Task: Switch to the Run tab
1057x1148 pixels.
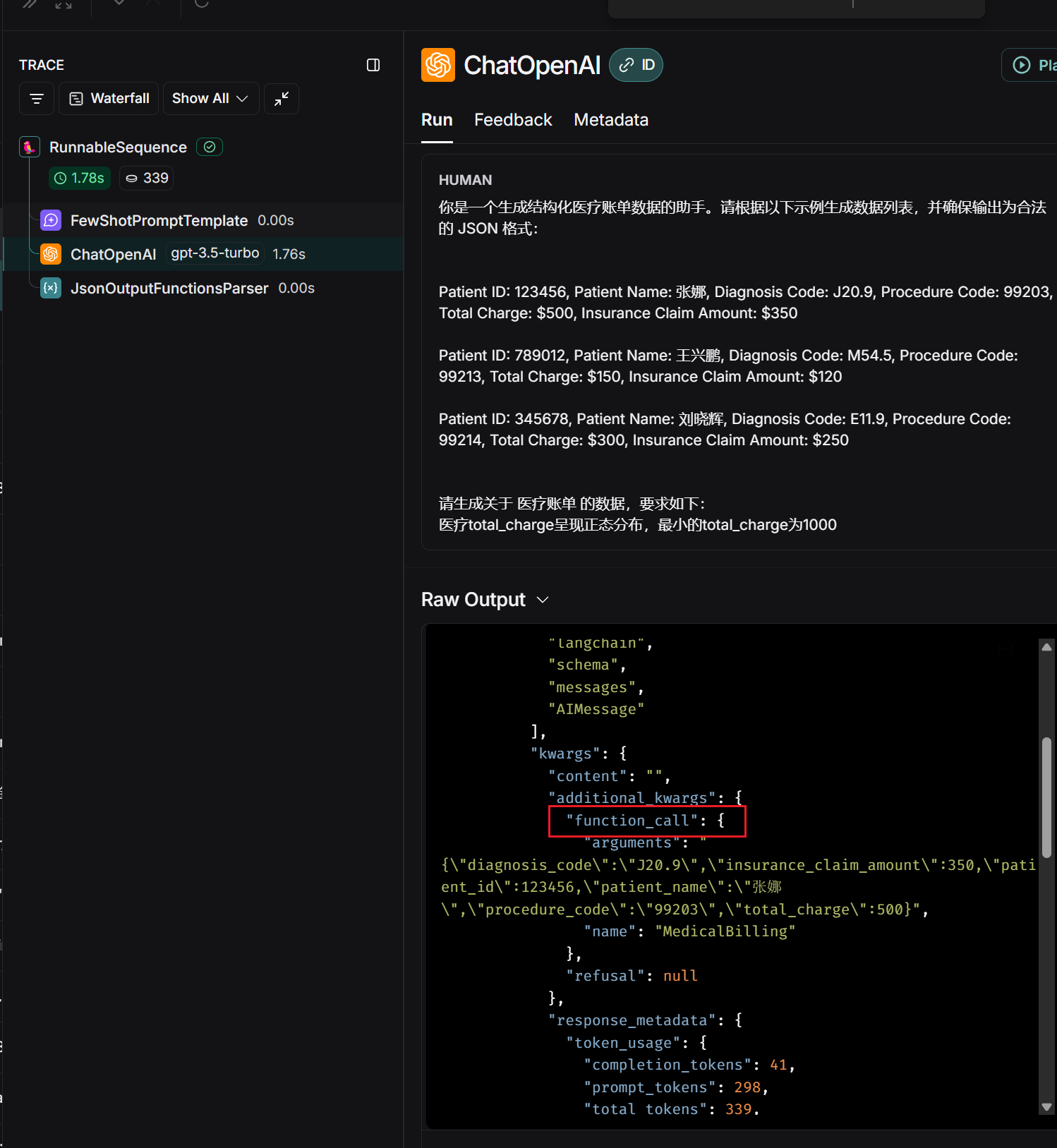Action: [437, 120]
